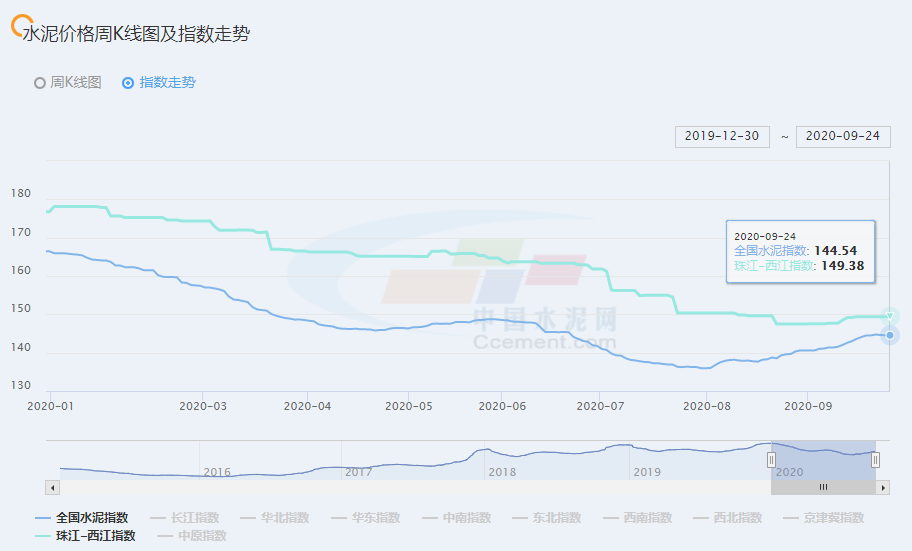Click the 2020-01 x-axis label

click(x=51, y=406)
